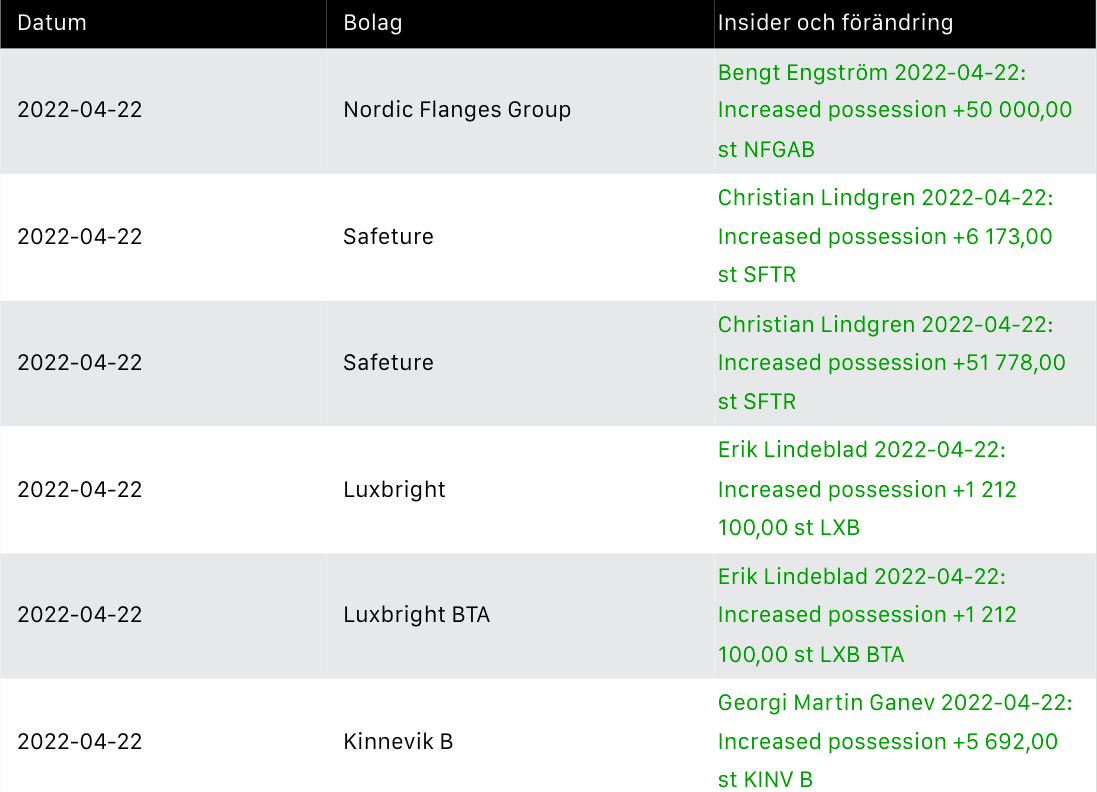The width and height of the screenshot is (1097, 792).
Task: Click the date next to Bolag Luxbright
Action: pyautogui.click(x=80, y=490)
